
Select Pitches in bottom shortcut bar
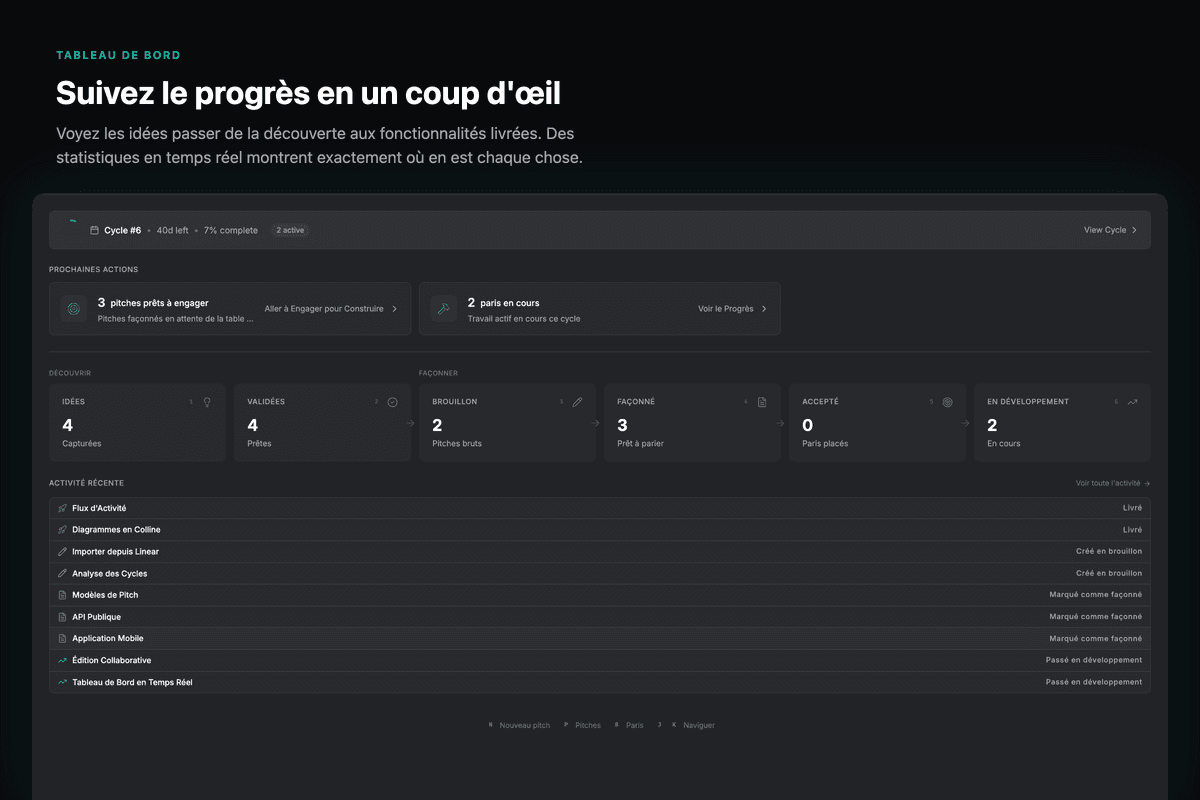click(587, 725)
